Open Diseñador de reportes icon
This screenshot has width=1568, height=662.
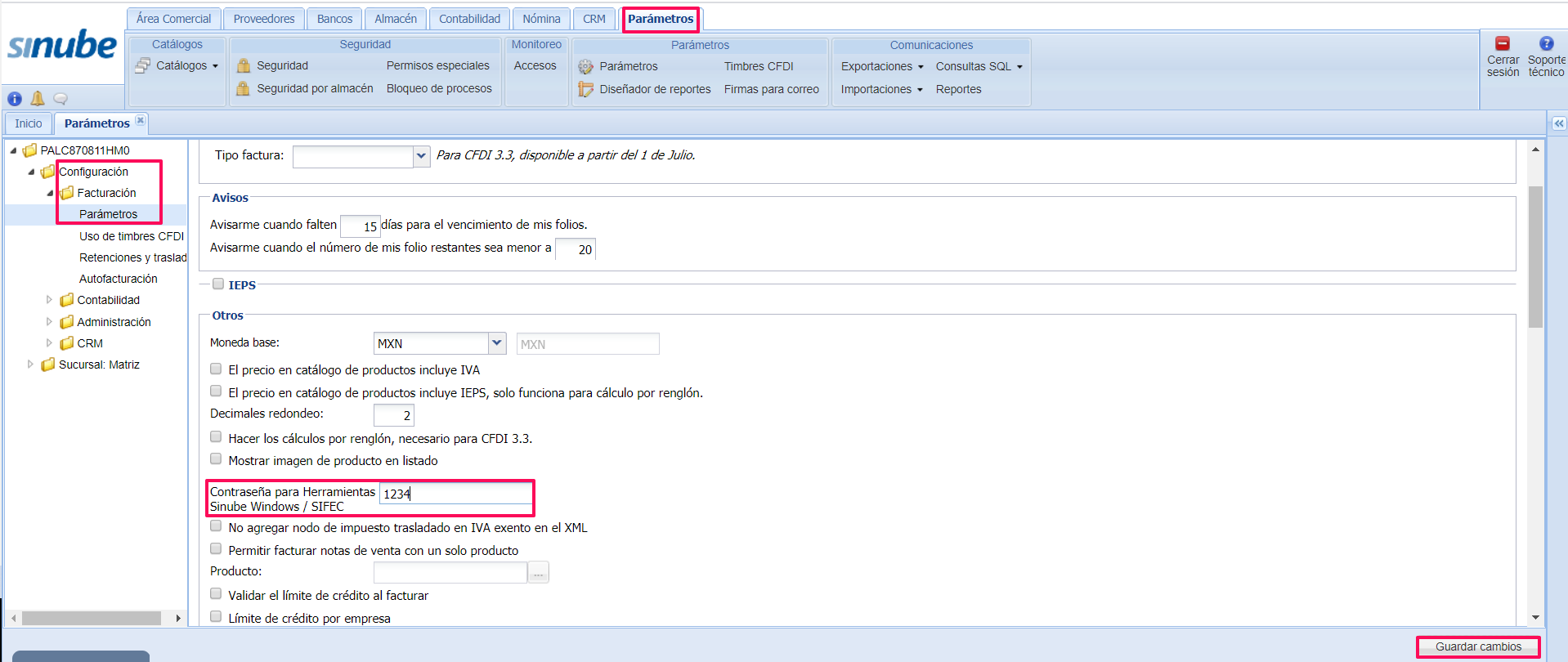pos(585,89)
